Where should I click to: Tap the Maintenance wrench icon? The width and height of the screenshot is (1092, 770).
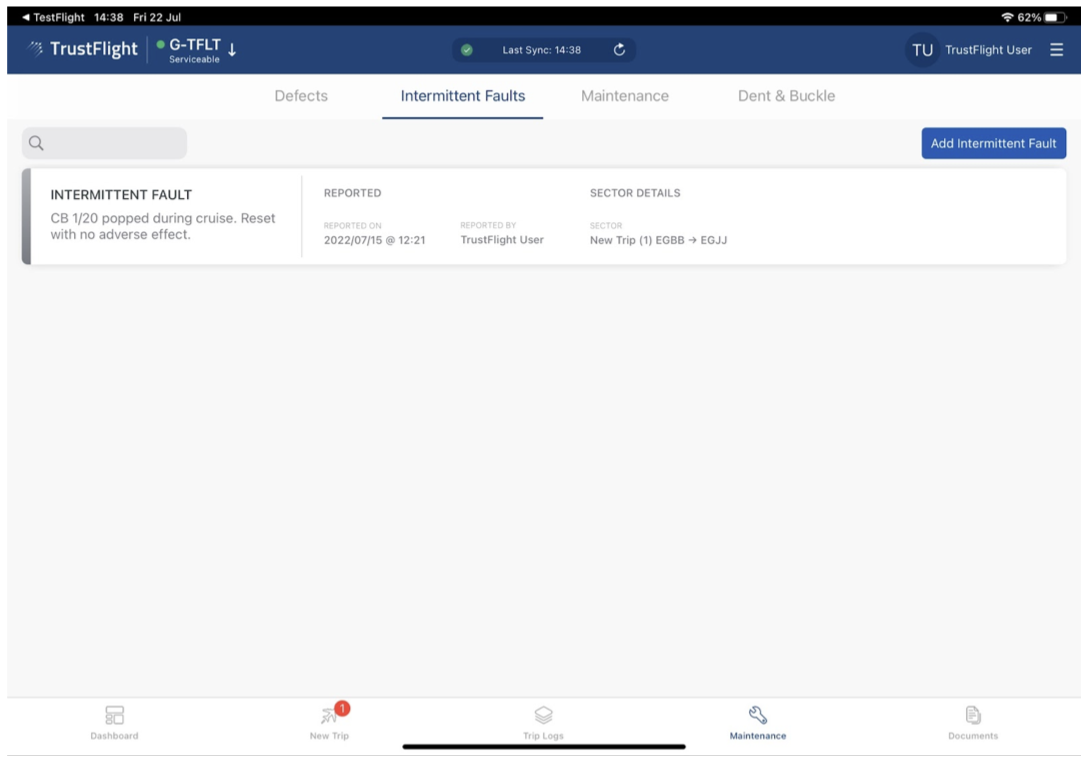coord(758,715)
